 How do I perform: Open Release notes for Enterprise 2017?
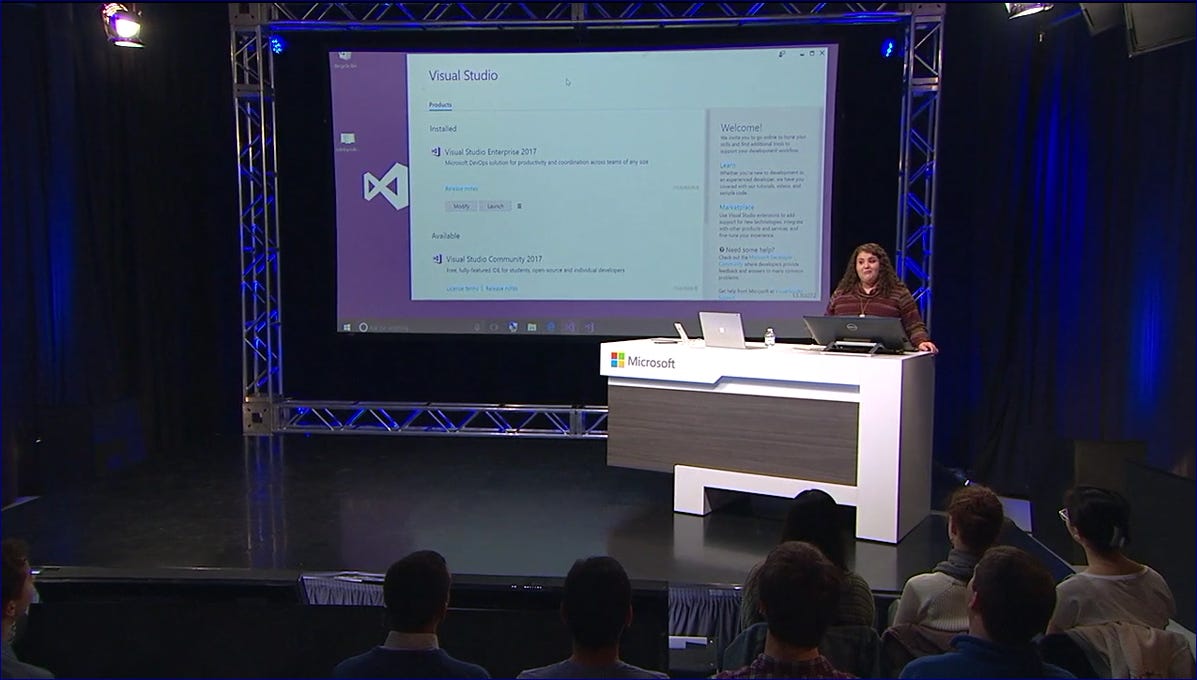(x=461, y=188)
